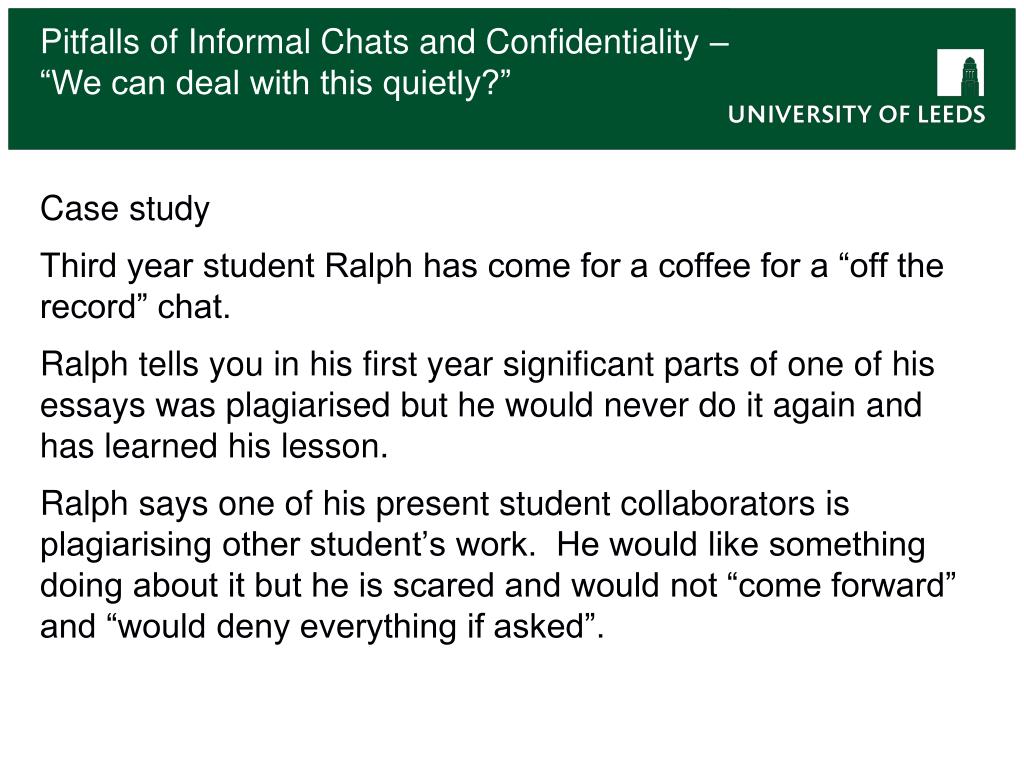1024x768 pixels.
Task: Click the University of Leeds tower logo icon
Action: pyautogui.click(x=960, y=72)
